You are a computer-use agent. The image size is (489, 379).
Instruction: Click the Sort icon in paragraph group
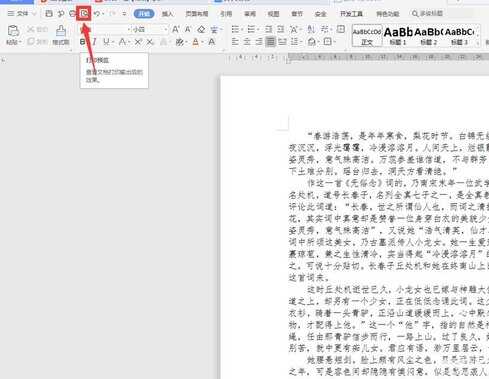[x=311, y=30]
